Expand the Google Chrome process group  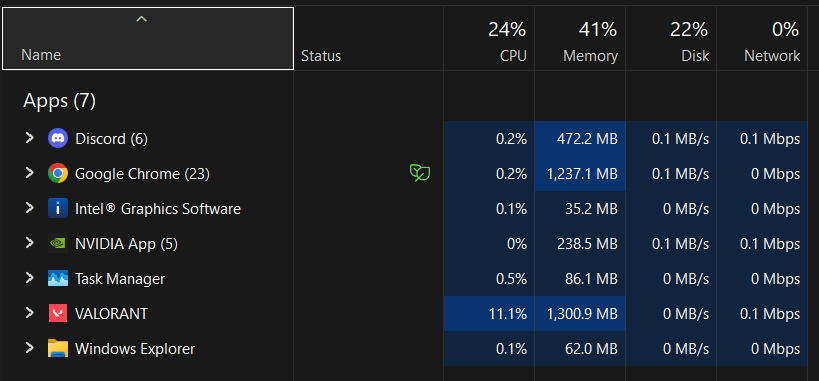click(30, 173)
